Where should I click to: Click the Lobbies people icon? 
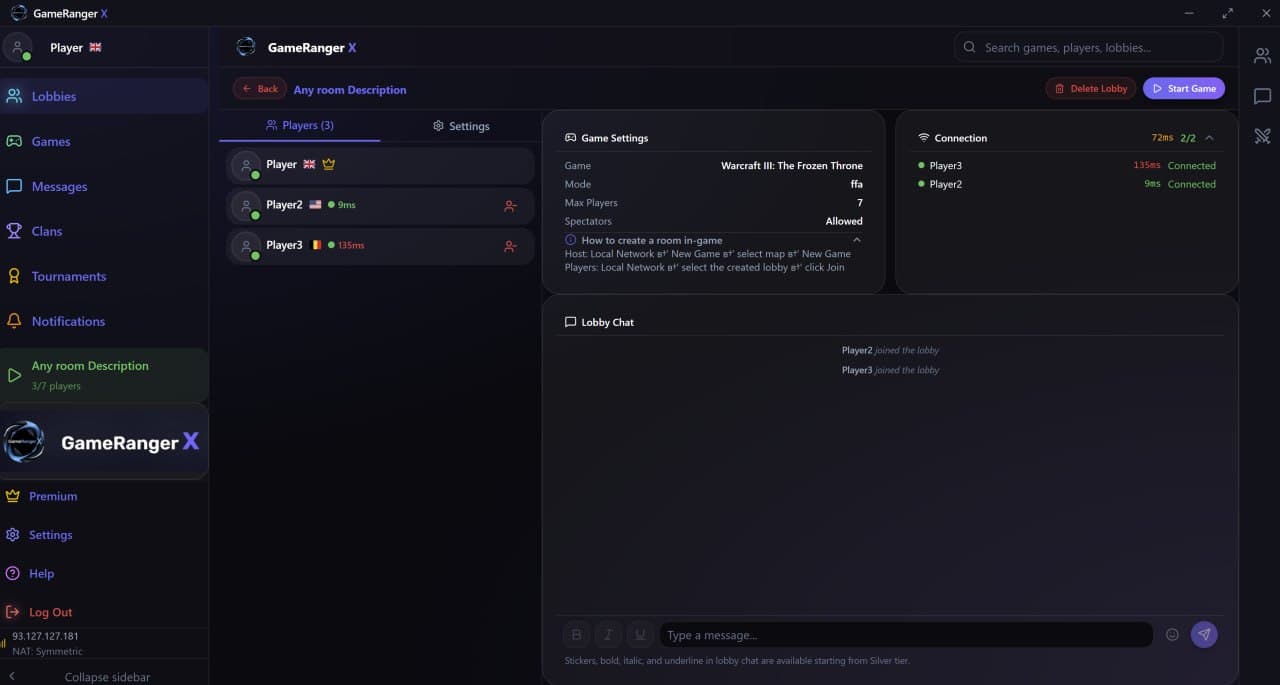[14, 96]
